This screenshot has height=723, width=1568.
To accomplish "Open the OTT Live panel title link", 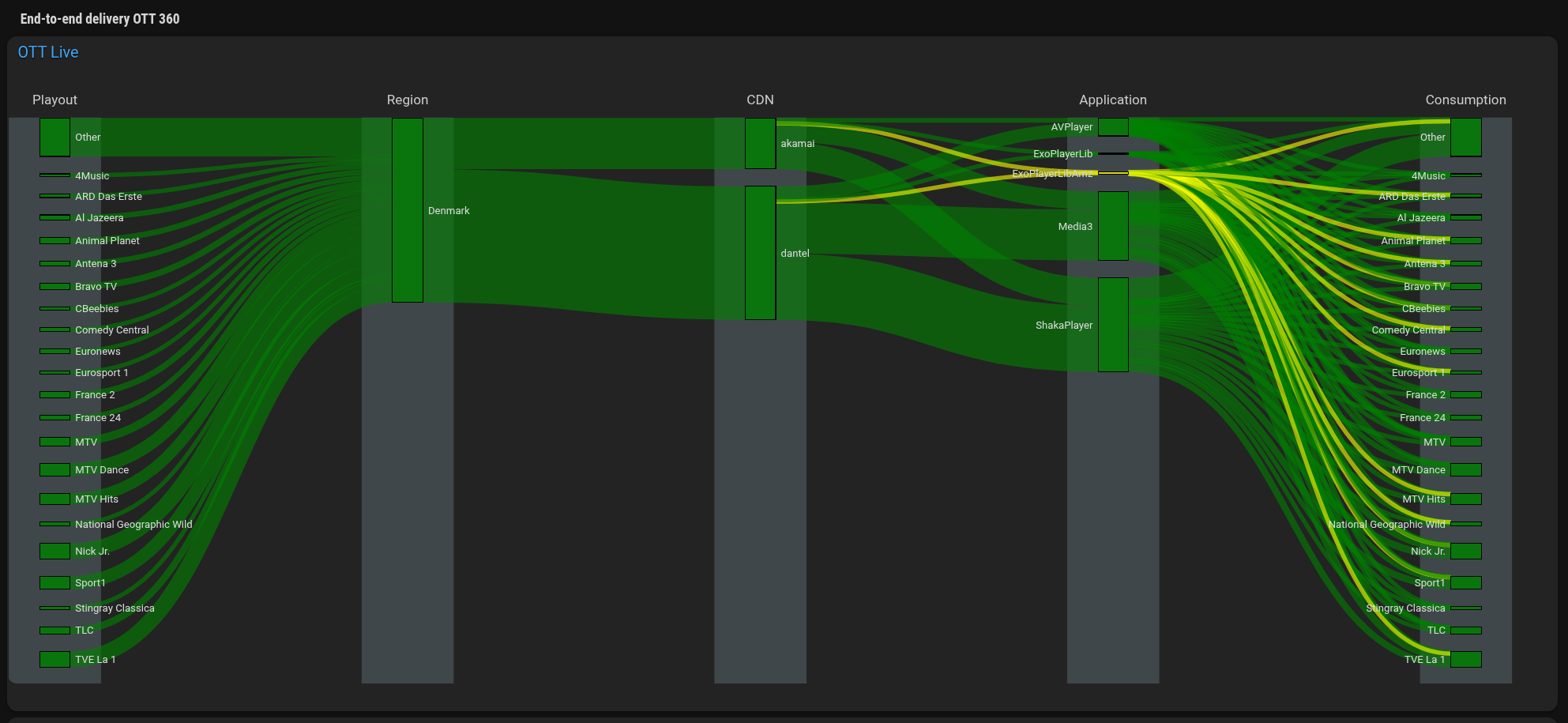I will tap(48, 52).
